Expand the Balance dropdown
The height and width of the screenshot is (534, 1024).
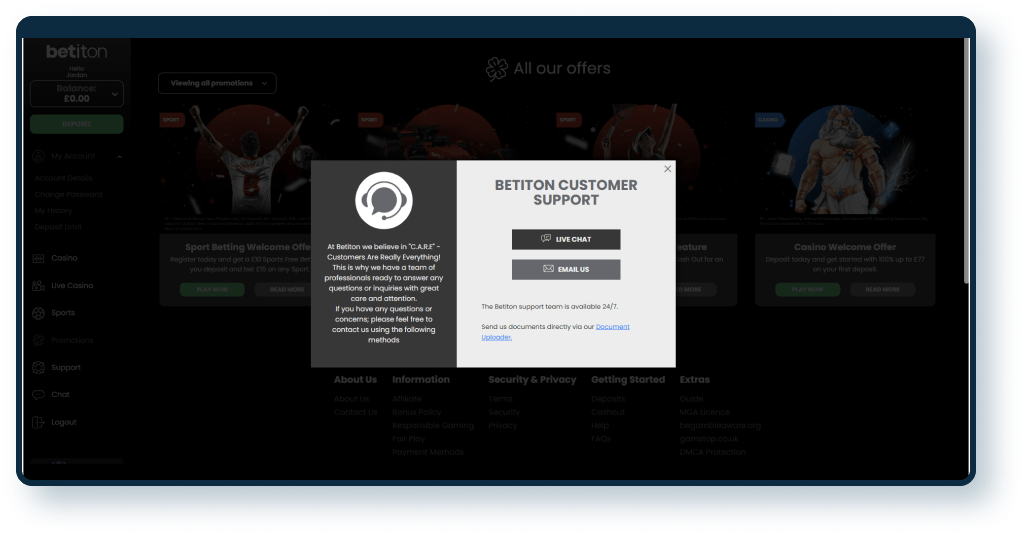115,94
